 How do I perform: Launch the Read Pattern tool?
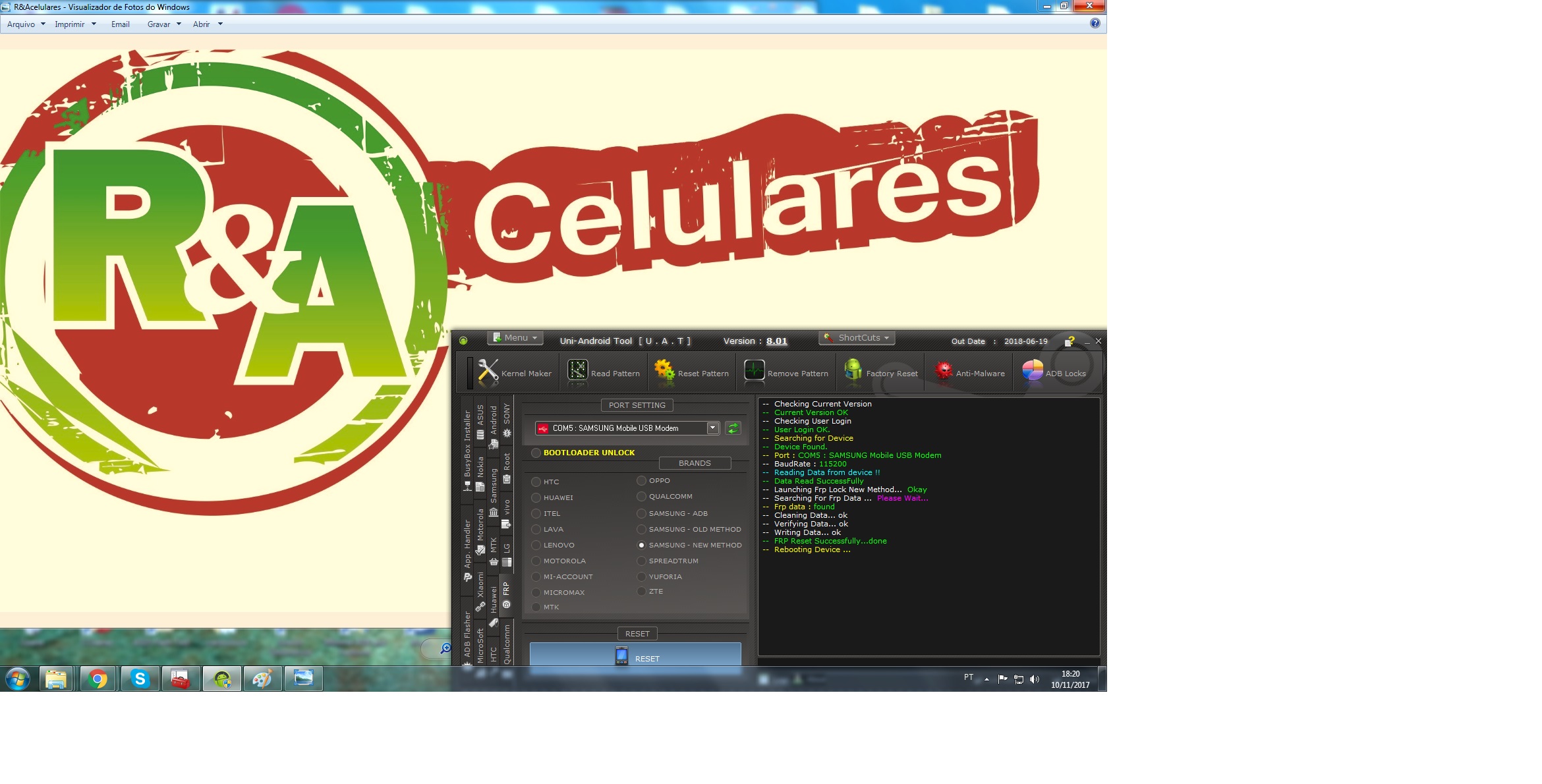point(604,372)
